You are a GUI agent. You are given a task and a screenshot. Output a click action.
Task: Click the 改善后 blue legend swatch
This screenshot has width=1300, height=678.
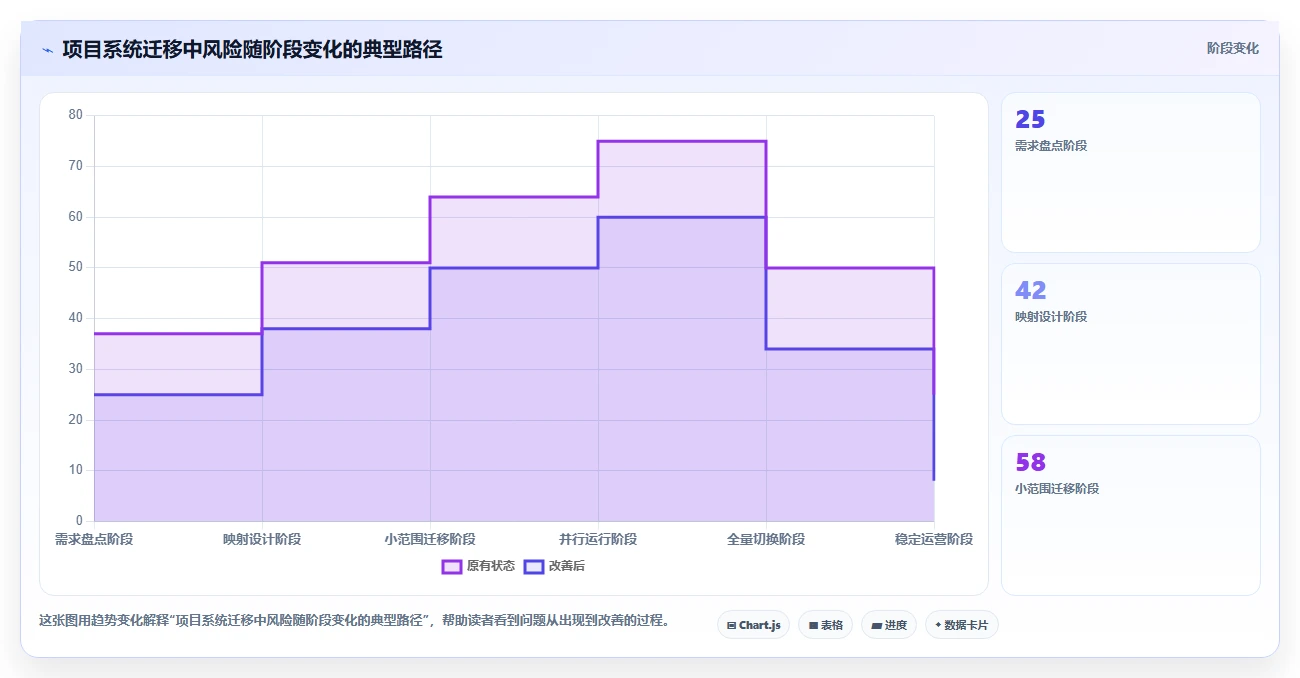point(534,566)
